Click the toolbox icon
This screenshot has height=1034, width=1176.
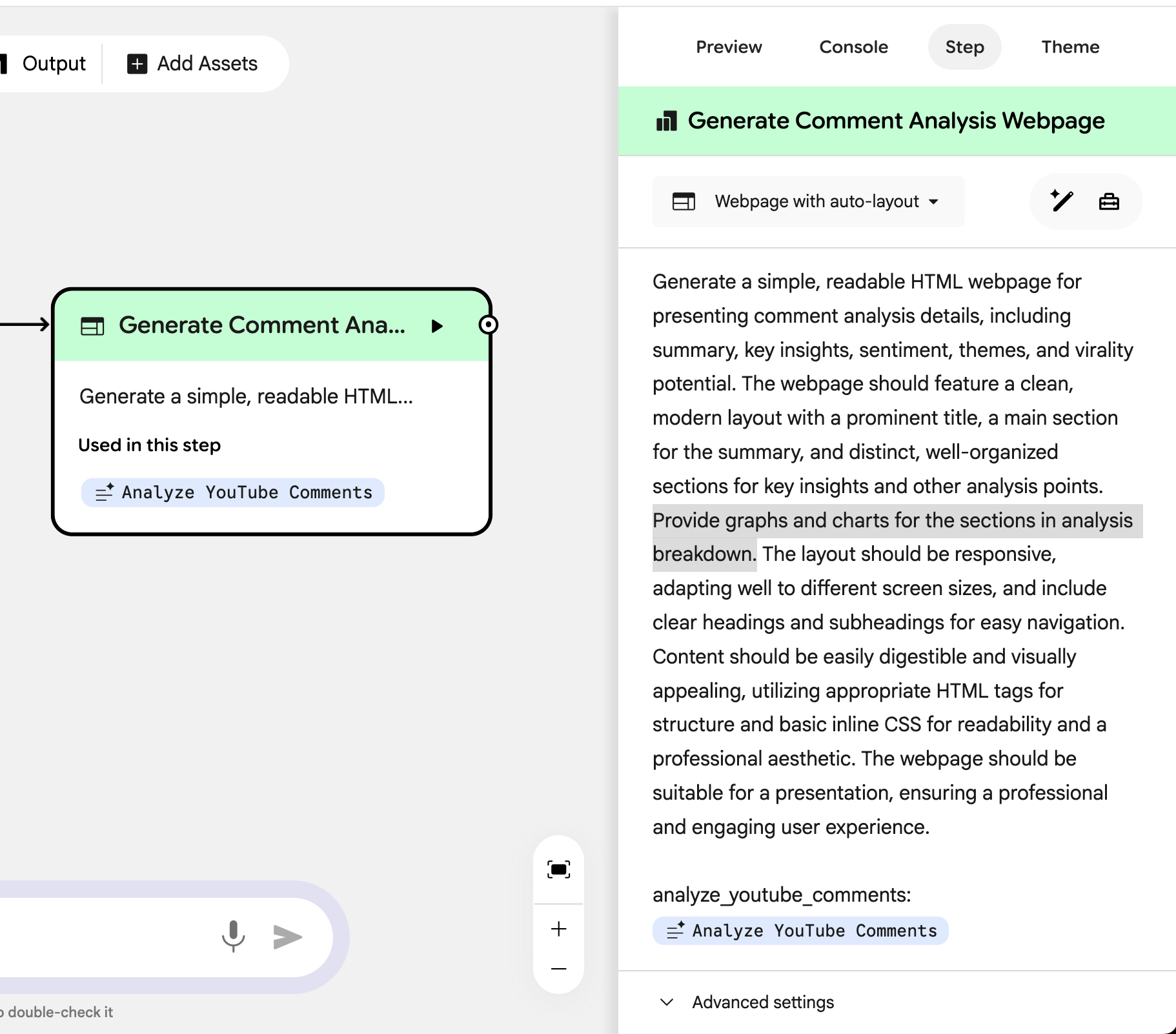point(1109,202)
